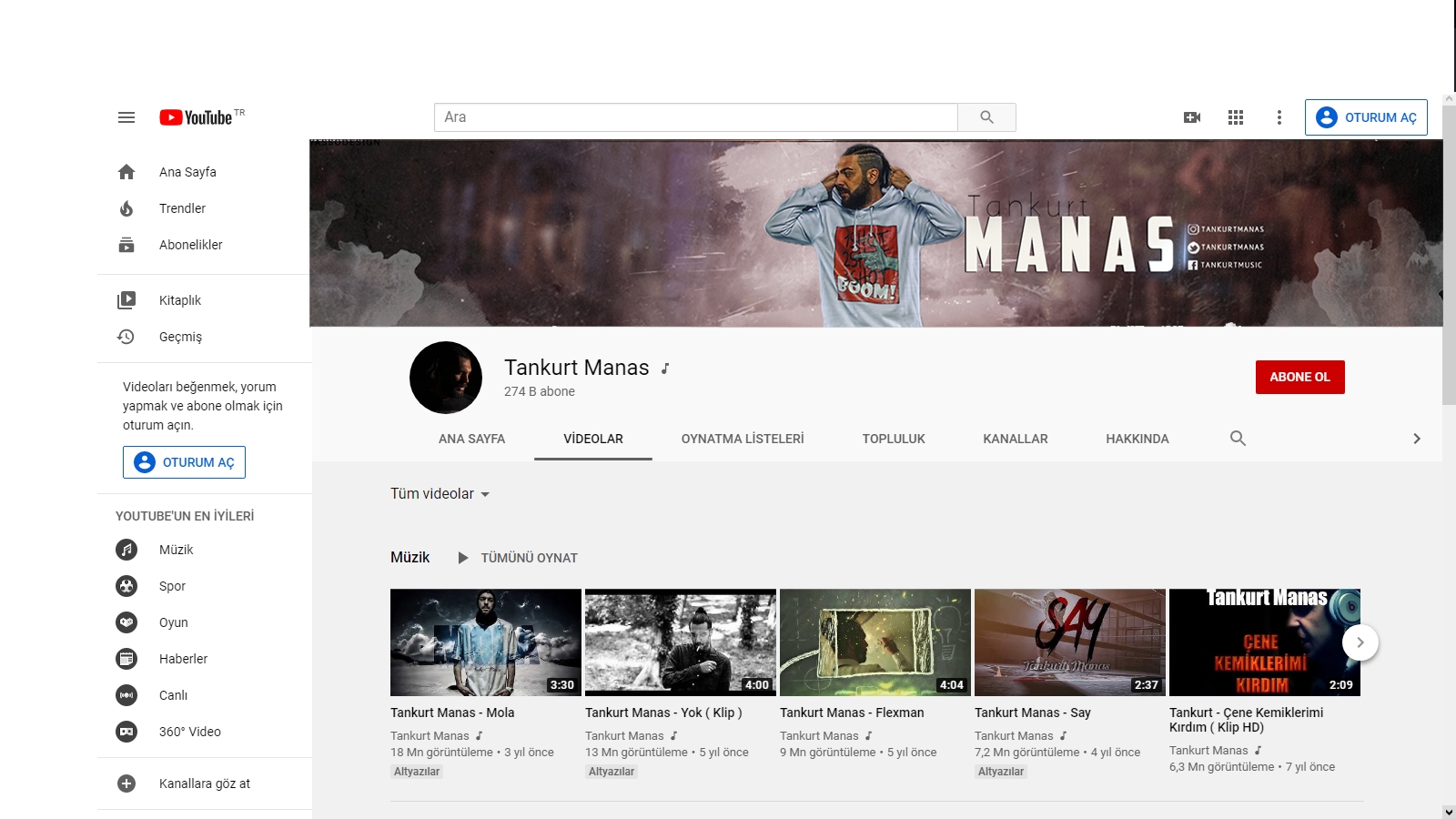The width and height of the screenshot is (1456, 819).
Task: Click the Ara search input field
Action: click(696, 117)
